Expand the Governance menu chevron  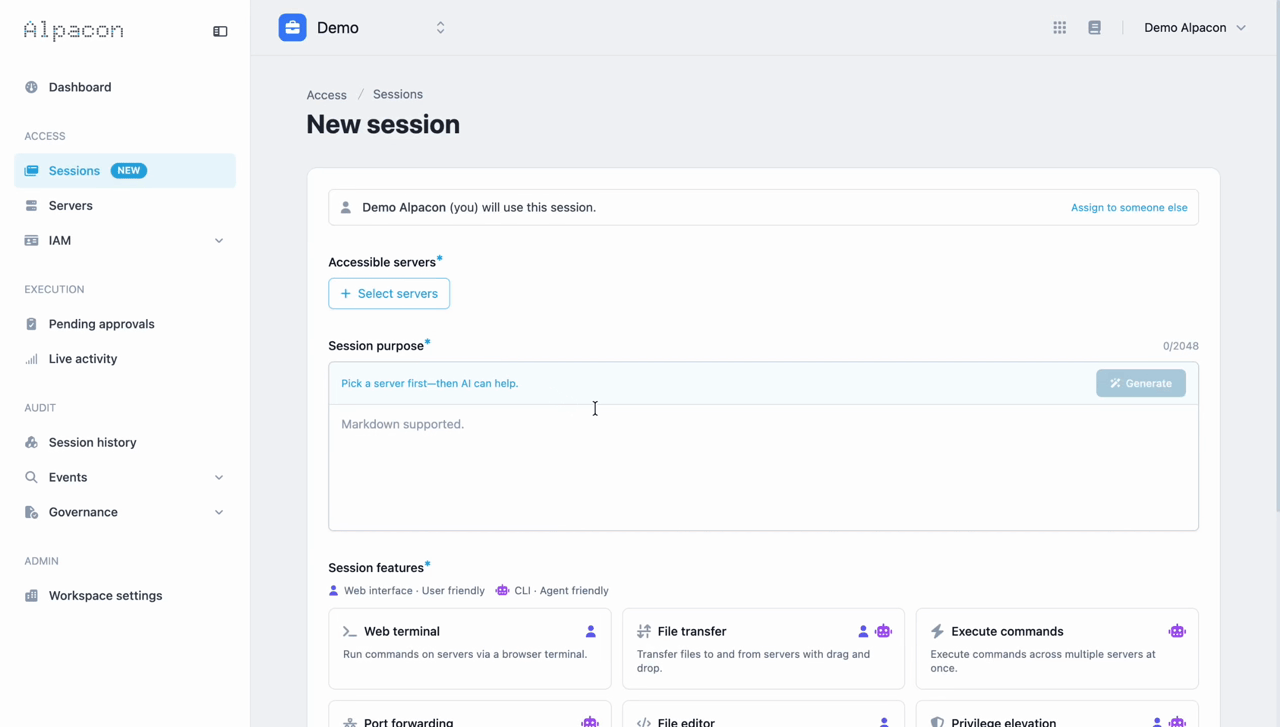tap(219, 512)
